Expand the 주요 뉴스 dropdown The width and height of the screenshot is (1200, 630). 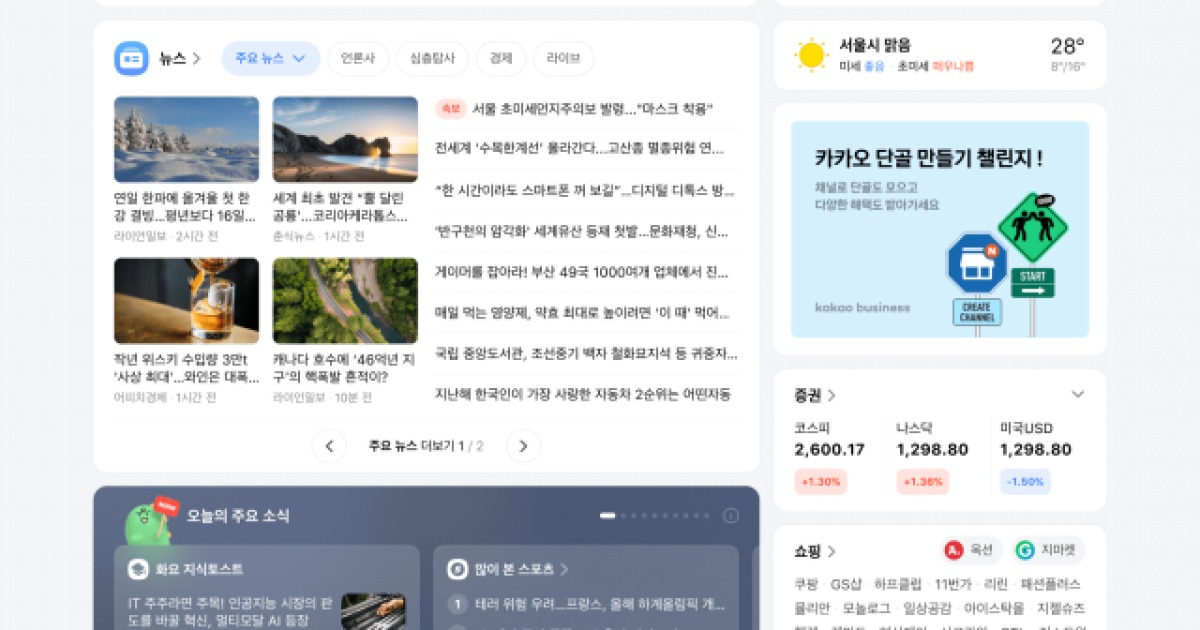[271, 59]
